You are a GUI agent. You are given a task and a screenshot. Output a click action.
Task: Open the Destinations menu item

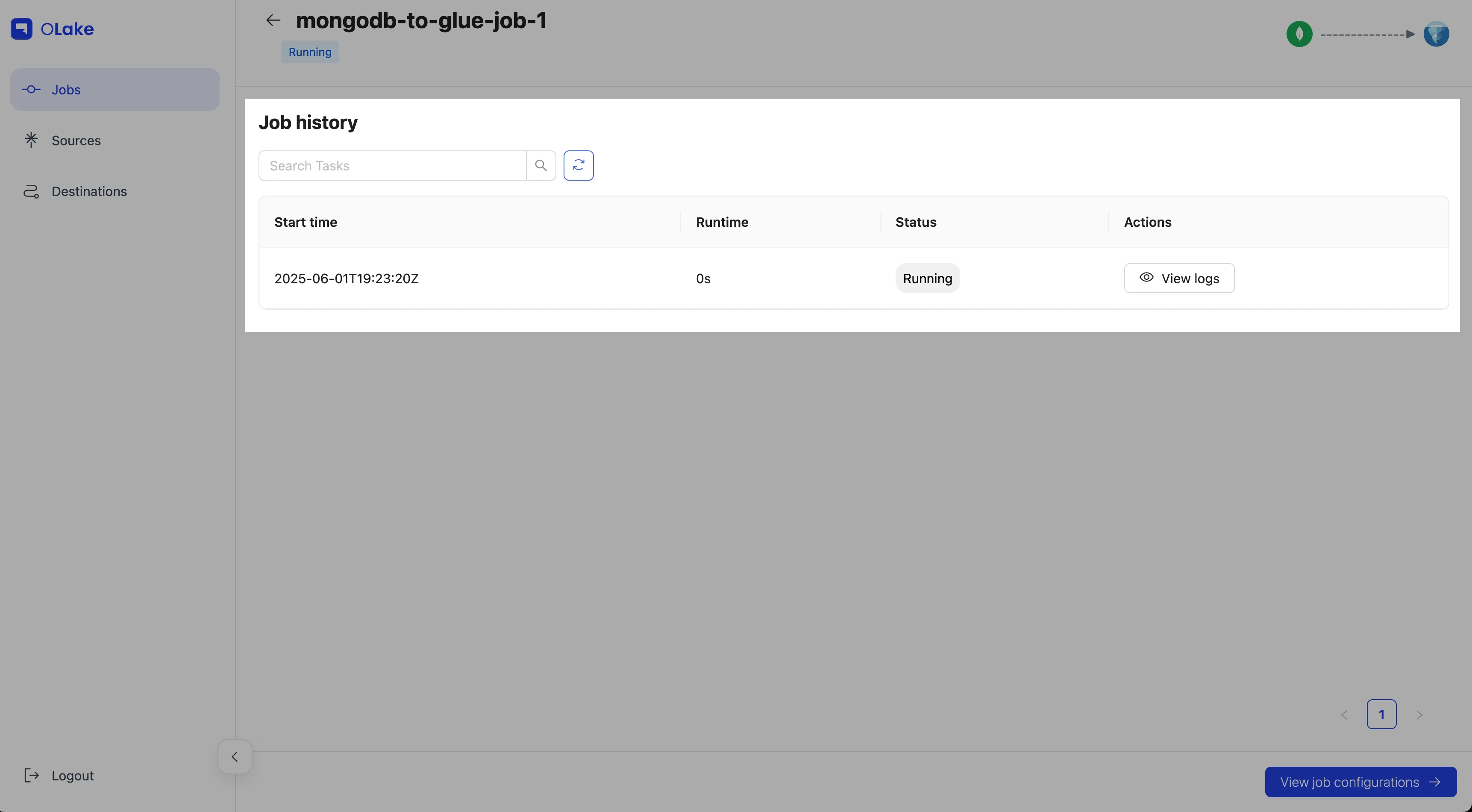tap(89, 191)
